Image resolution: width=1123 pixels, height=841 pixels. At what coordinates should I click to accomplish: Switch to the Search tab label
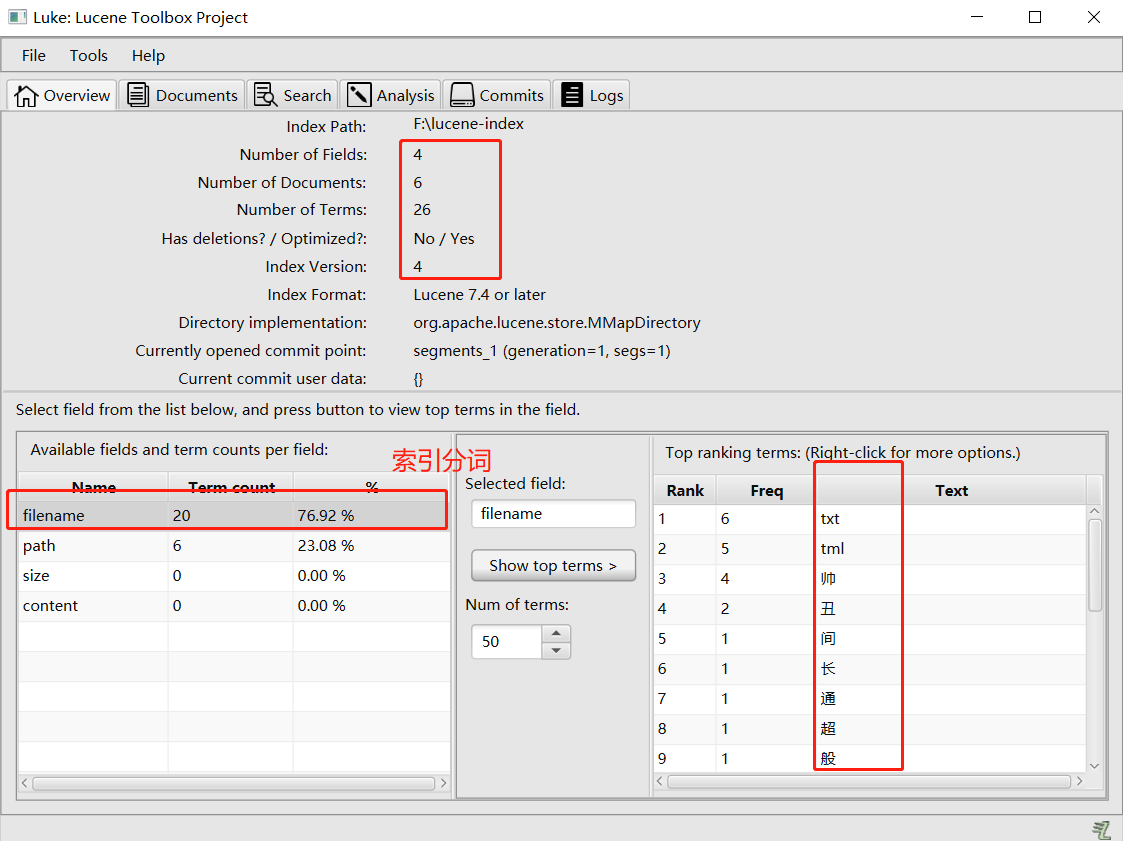click(x=307, y=95)
